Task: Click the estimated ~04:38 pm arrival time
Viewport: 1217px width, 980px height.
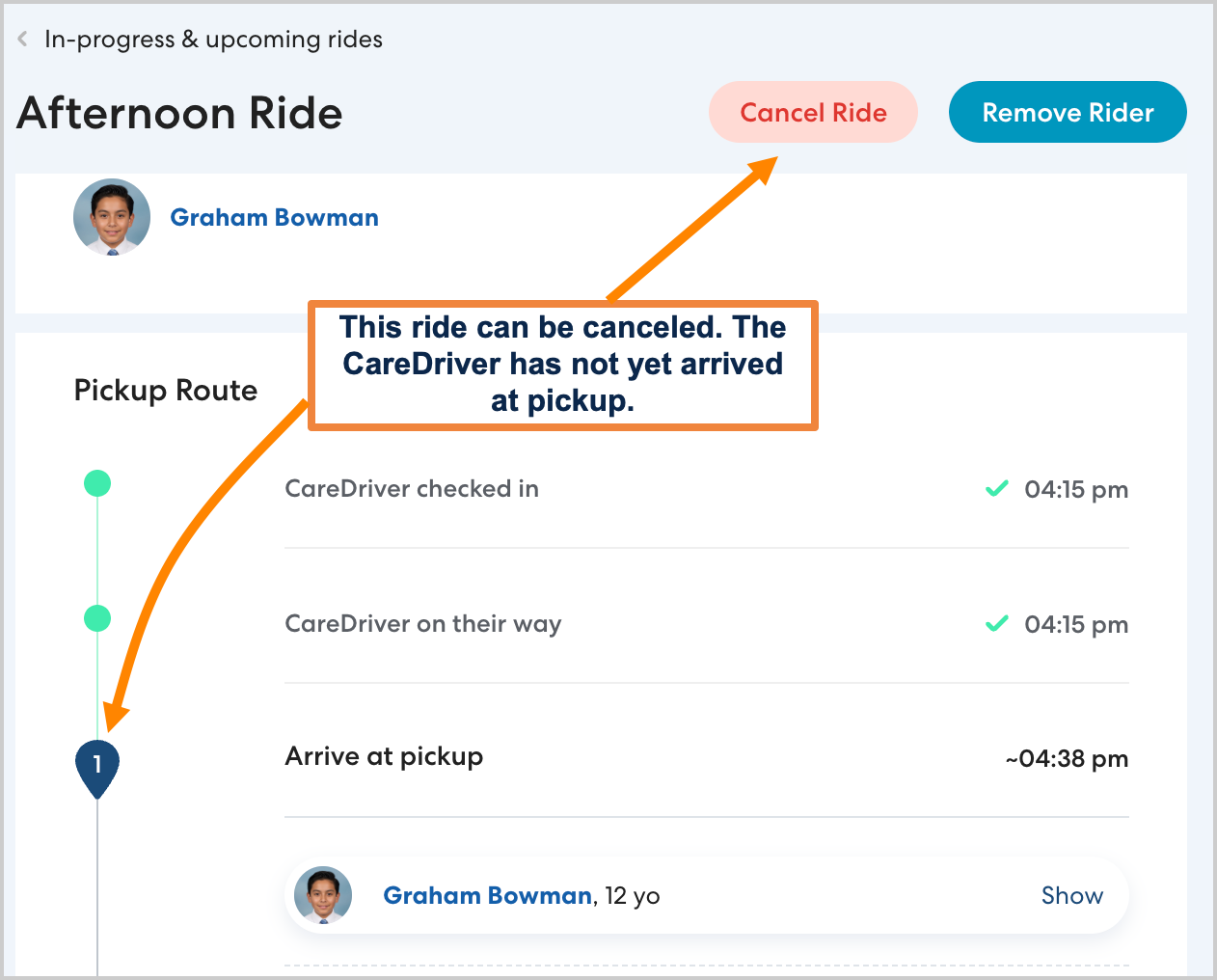Action: [x=1067, y=759]
